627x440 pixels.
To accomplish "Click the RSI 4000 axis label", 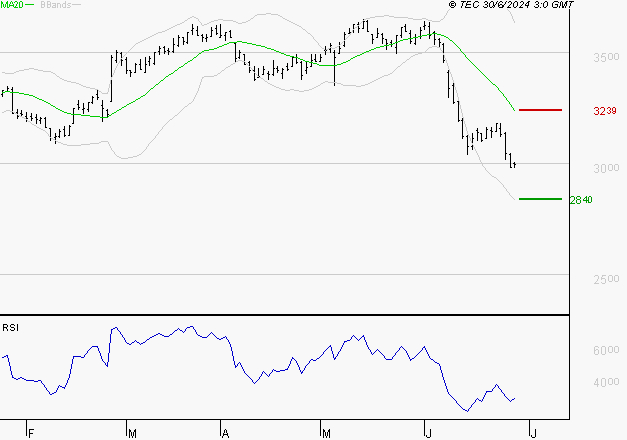I will point(606,382).
